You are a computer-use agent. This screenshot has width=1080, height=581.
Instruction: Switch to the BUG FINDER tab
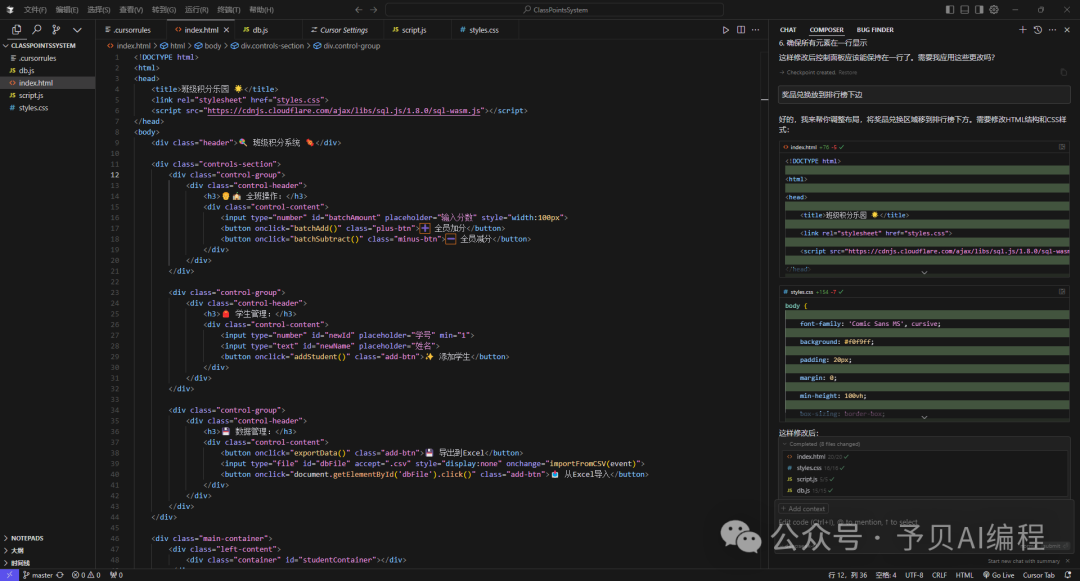point(875,30)
